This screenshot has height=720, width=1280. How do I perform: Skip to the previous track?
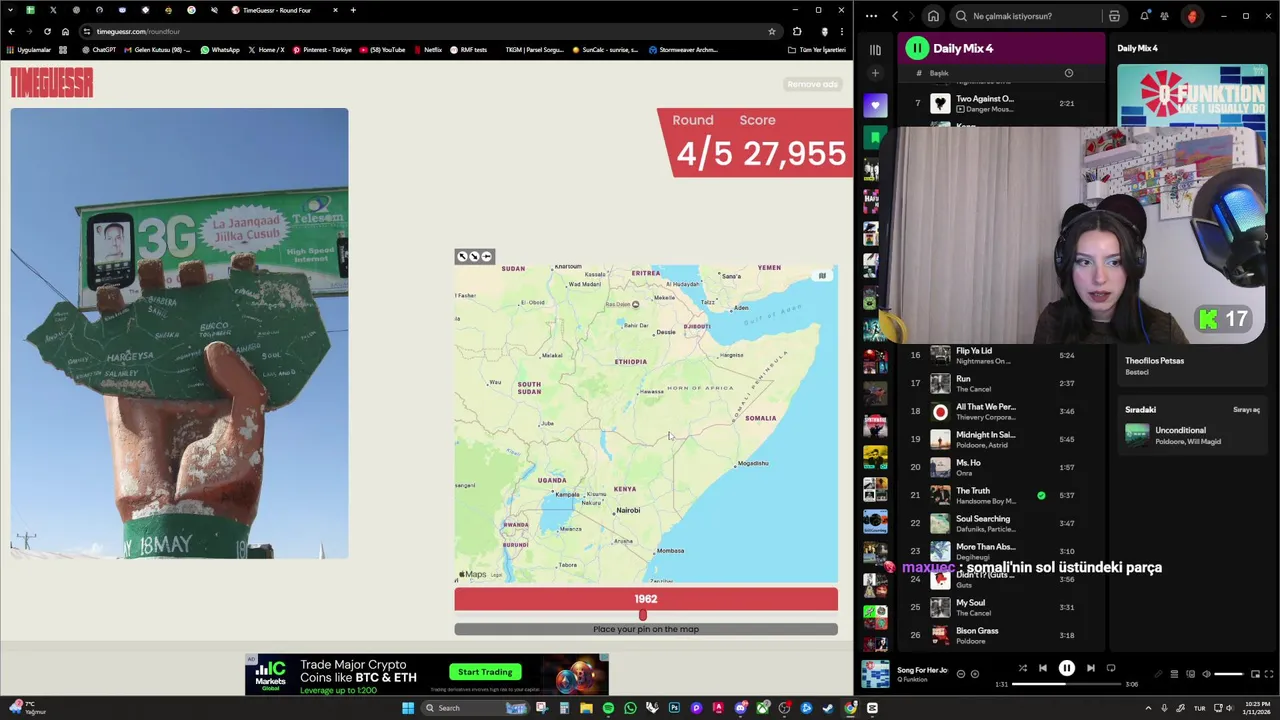click(1042, 668)
